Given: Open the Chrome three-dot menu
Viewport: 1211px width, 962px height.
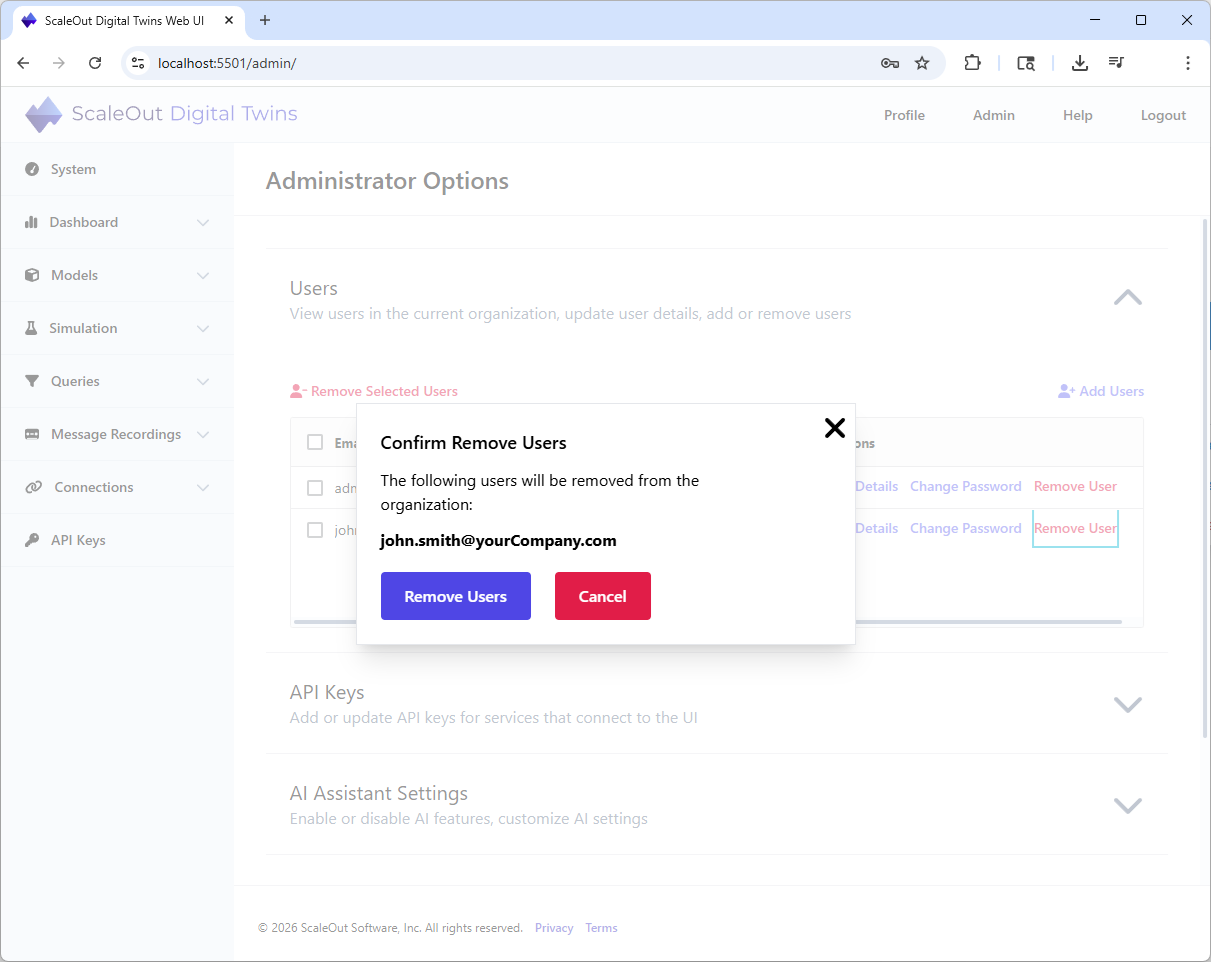Looking at the screenshot, I should [x=1188, y=63].
